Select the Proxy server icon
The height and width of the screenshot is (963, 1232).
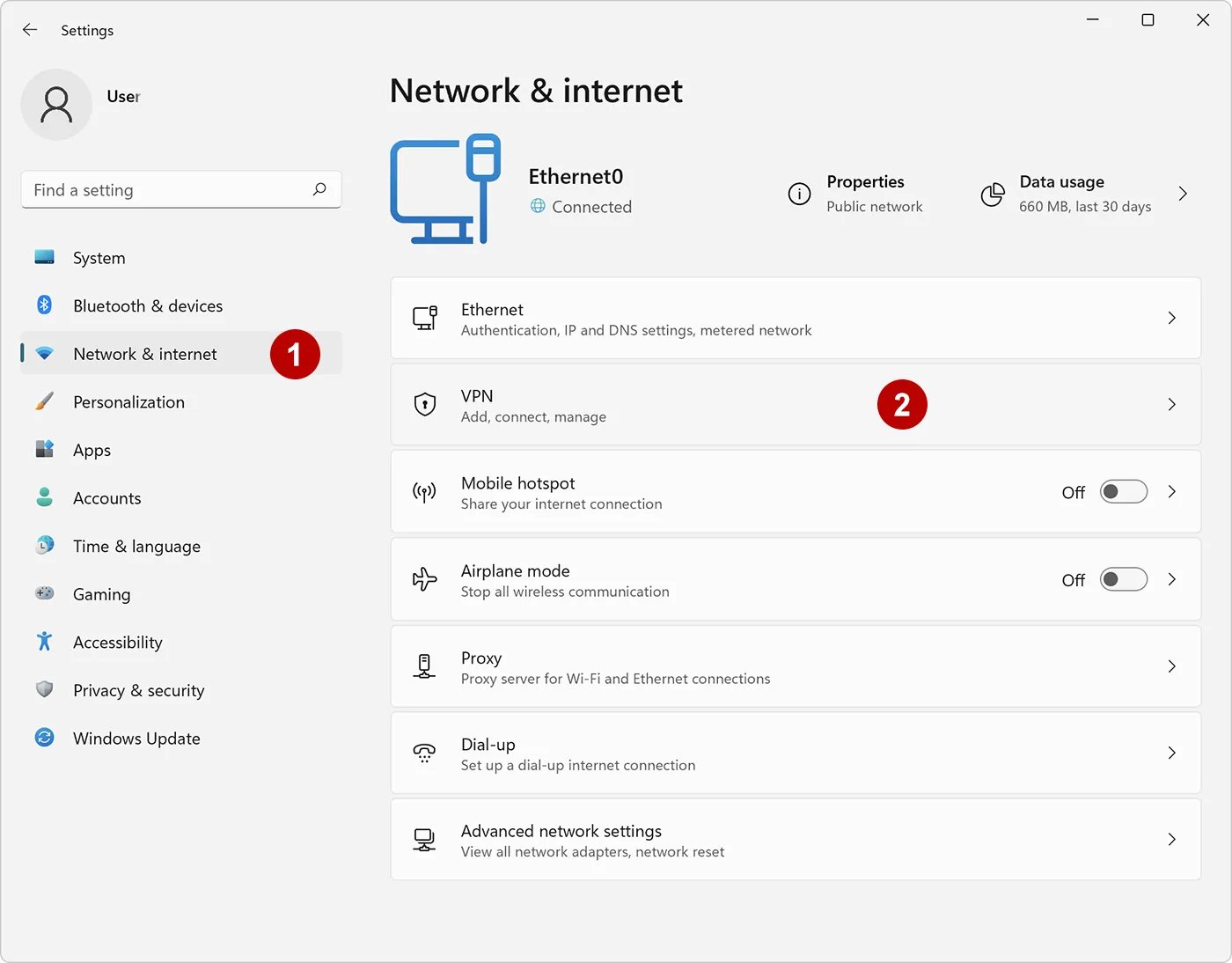(x=425, y=666)
